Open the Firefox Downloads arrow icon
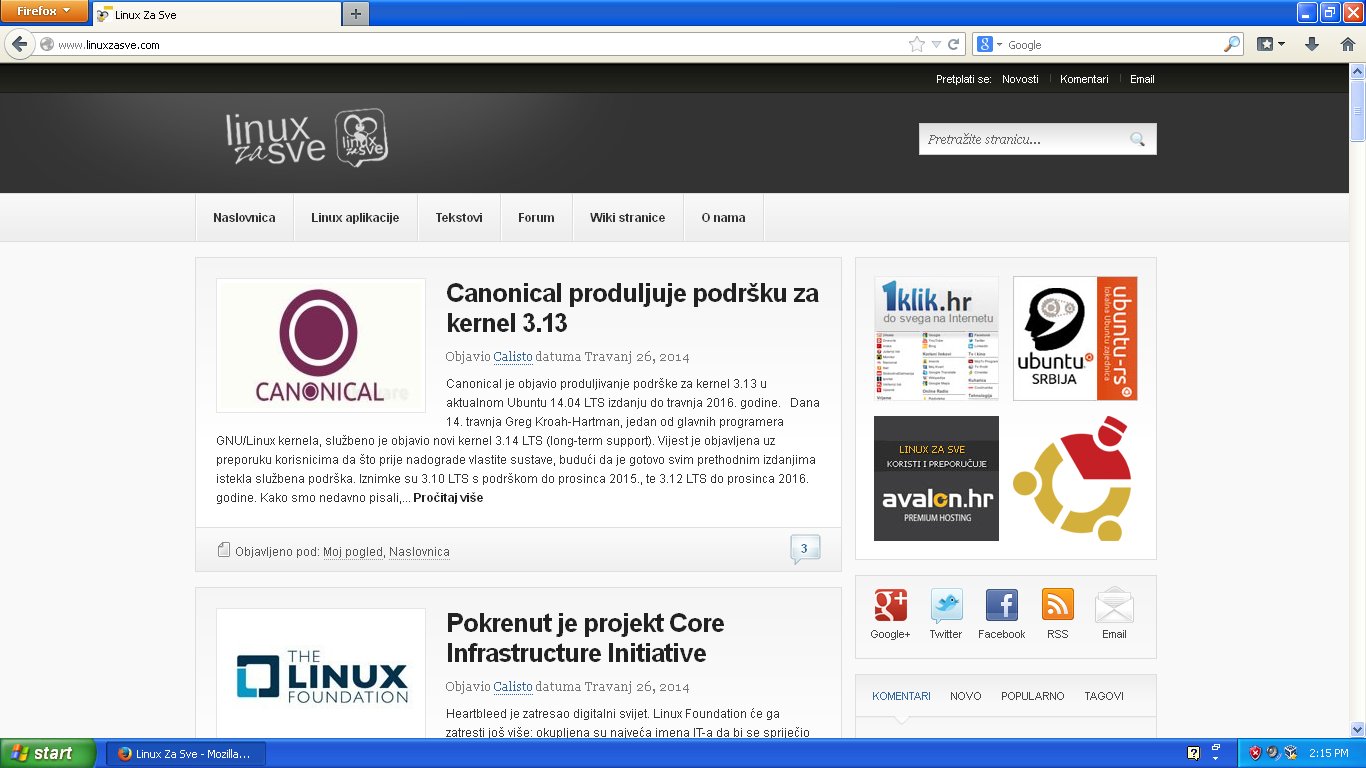The height and width of the screenshot is (768, 1366). pyautogui.click(x=1313, y=44)
